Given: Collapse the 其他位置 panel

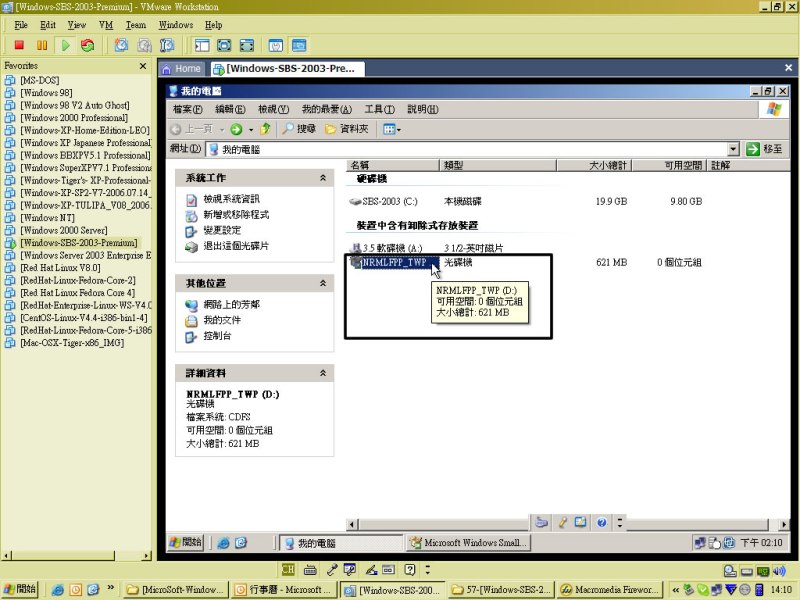Looking at the screenshot, I should coord(323,283).
